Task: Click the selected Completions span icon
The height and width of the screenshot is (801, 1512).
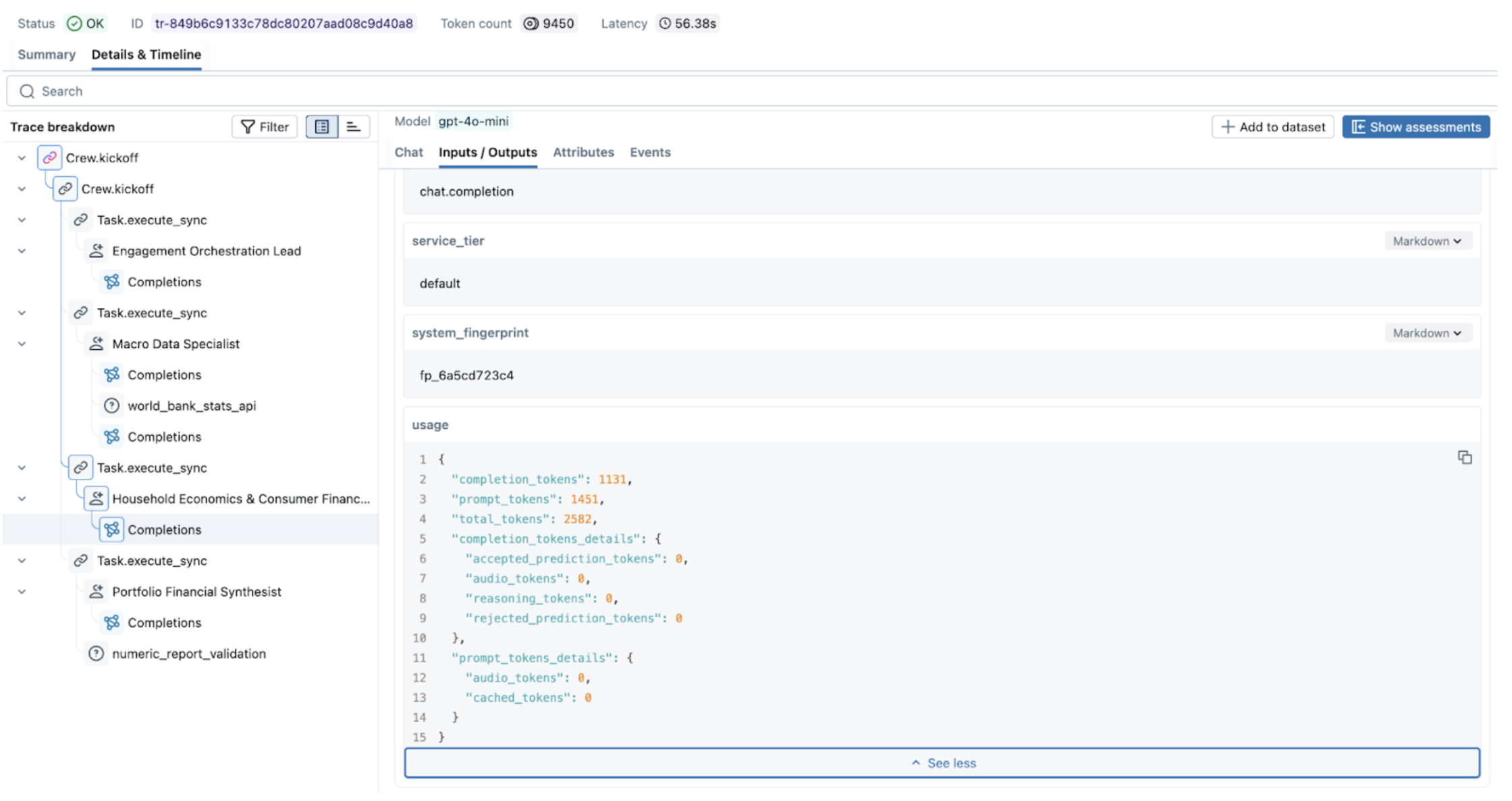Action: pyautogui.click(x=111, y=530)
